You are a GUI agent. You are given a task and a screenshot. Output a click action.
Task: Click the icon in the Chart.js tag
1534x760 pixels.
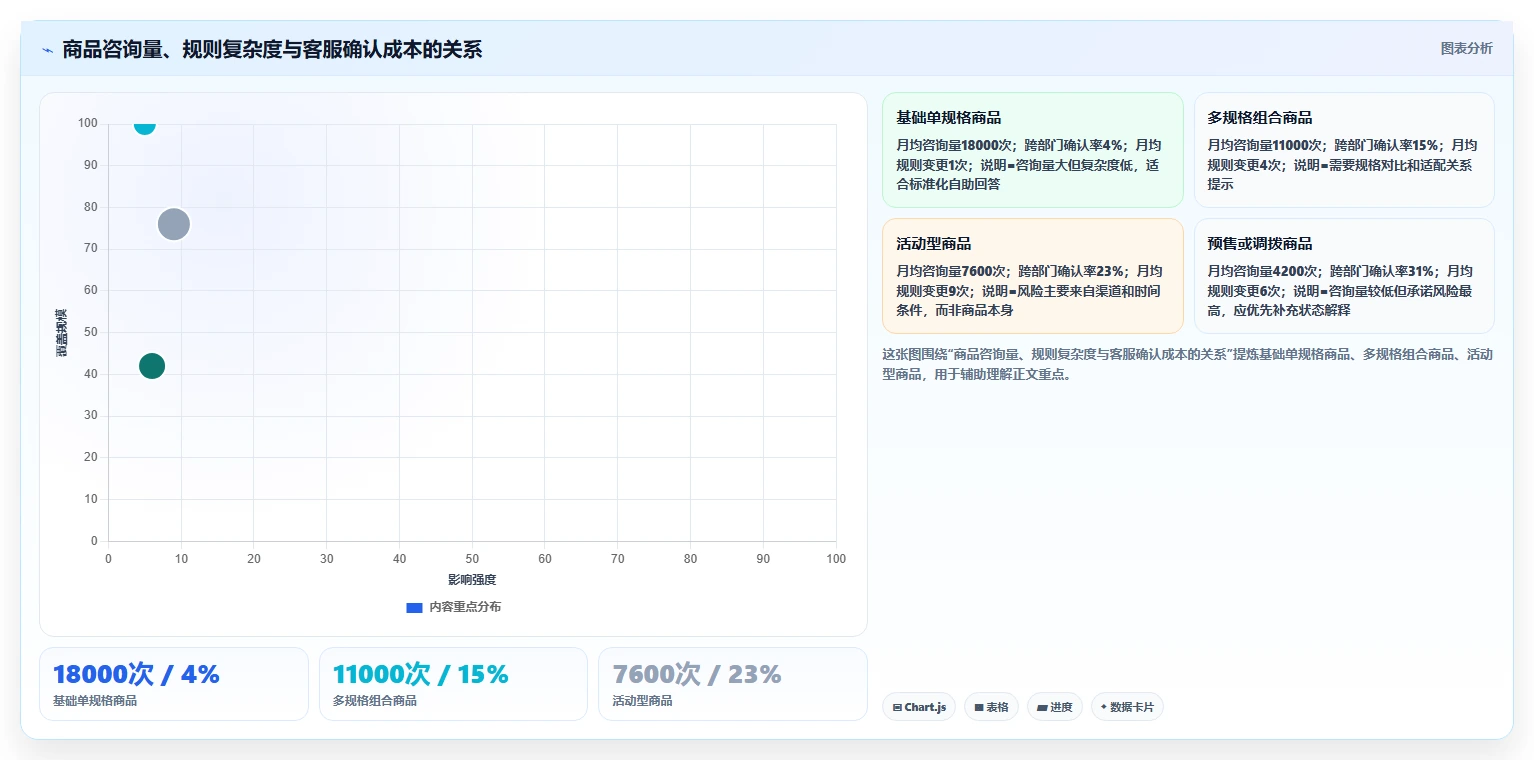click(897, 707)
